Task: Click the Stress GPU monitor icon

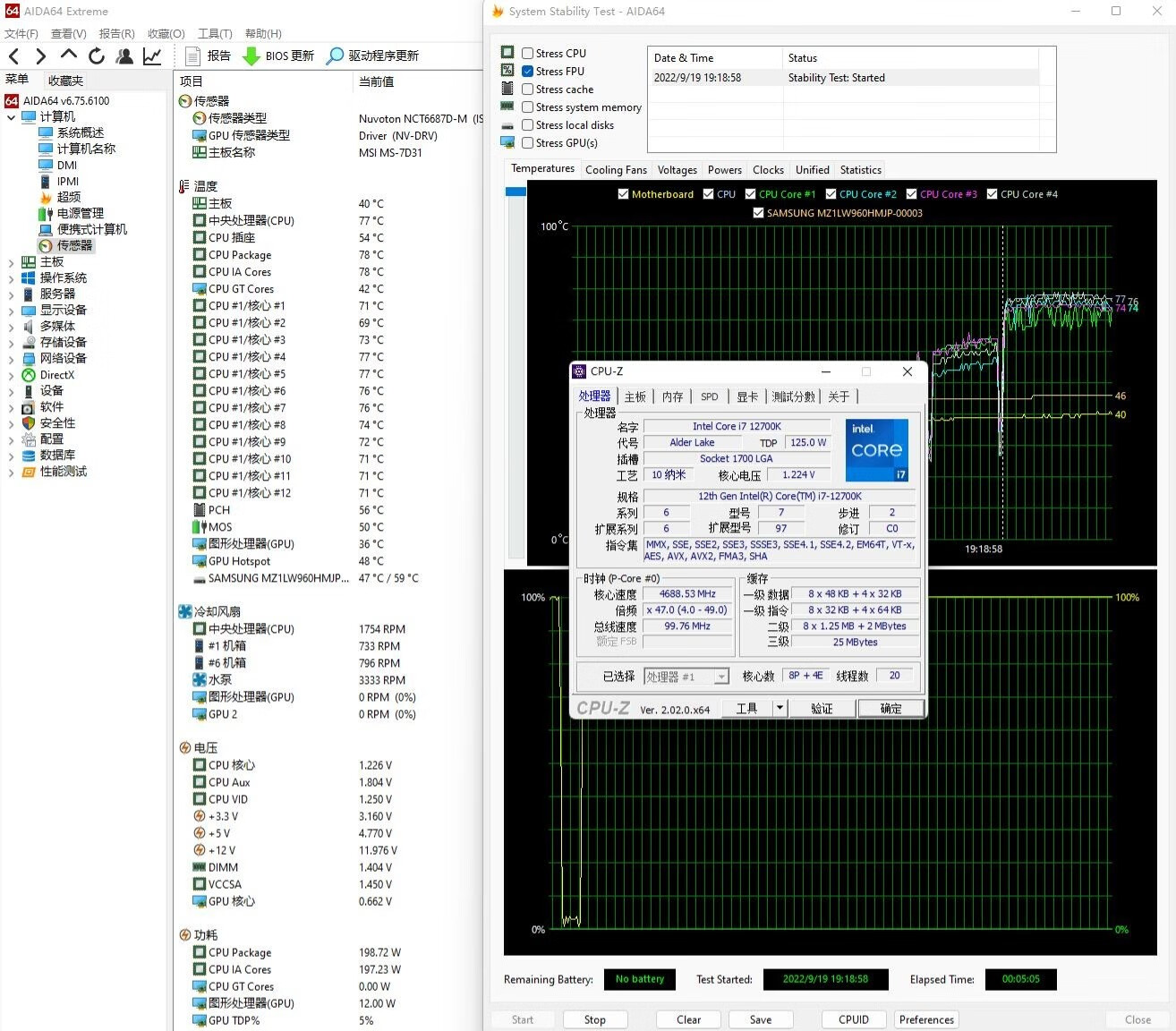Action: (507, 142)
